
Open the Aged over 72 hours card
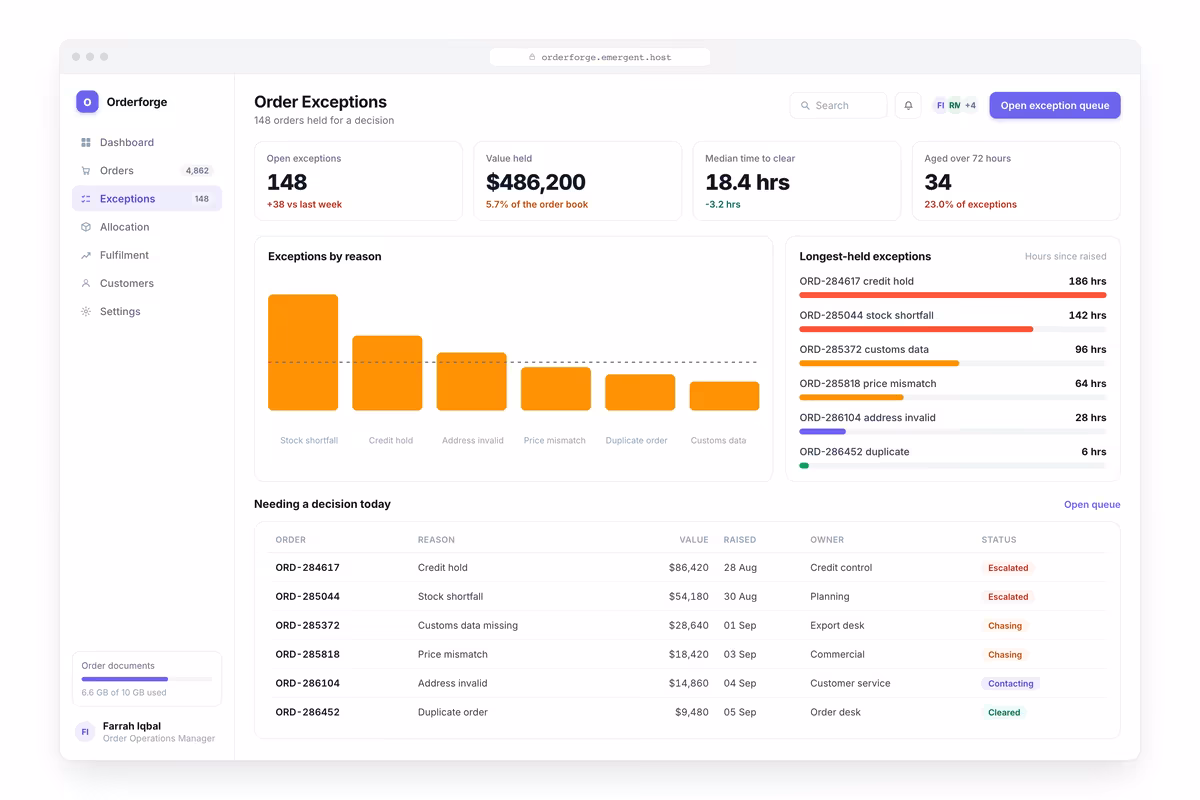pos(1017,181)
